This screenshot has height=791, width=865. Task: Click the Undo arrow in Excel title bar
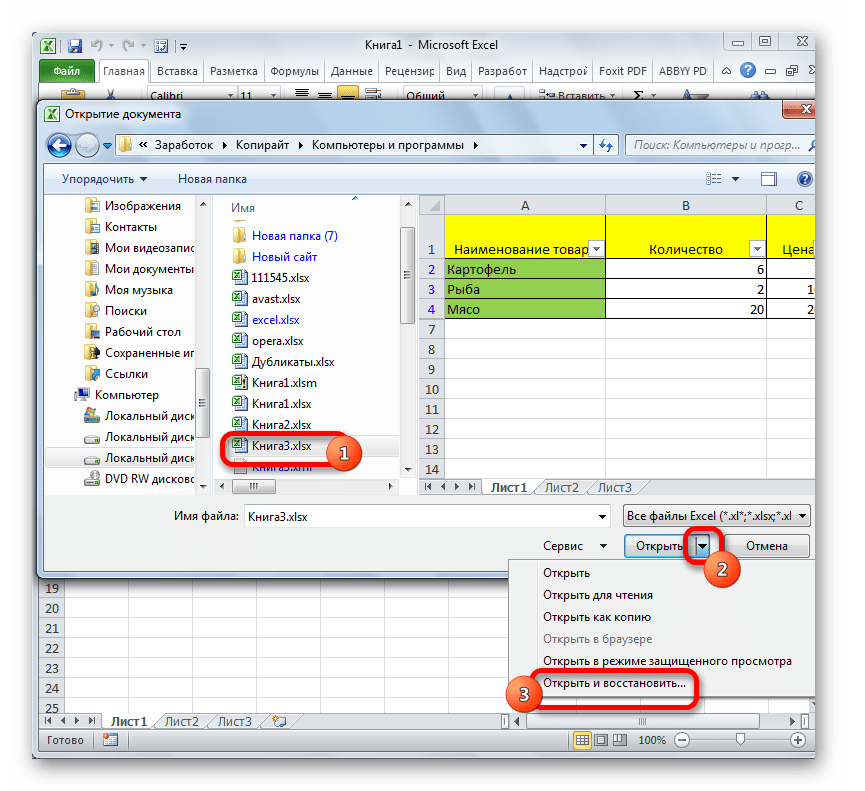coord(97,45)
